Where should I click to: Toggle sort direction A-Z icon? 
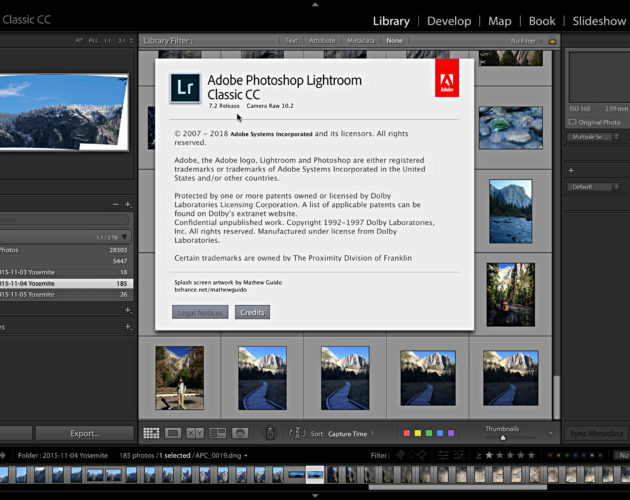tap(297, 433)
